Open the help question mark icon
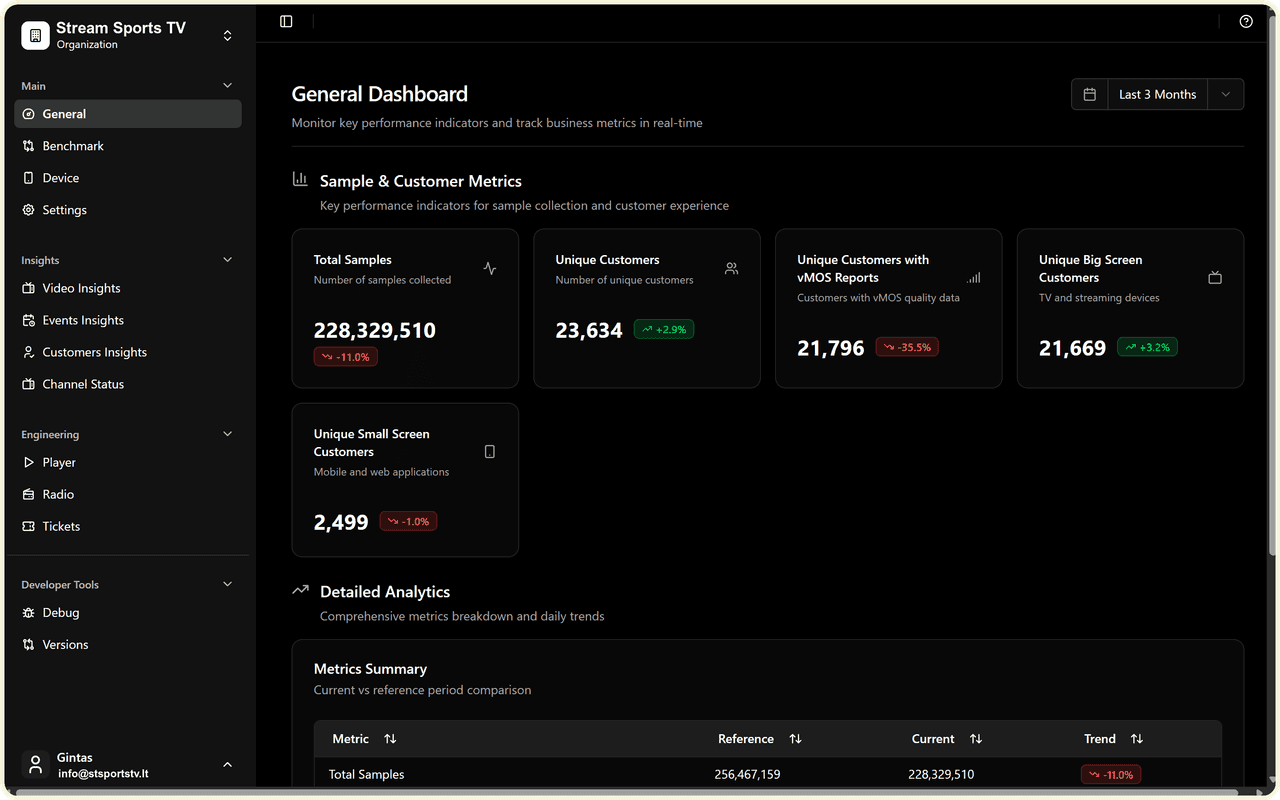 point(1246,21)
